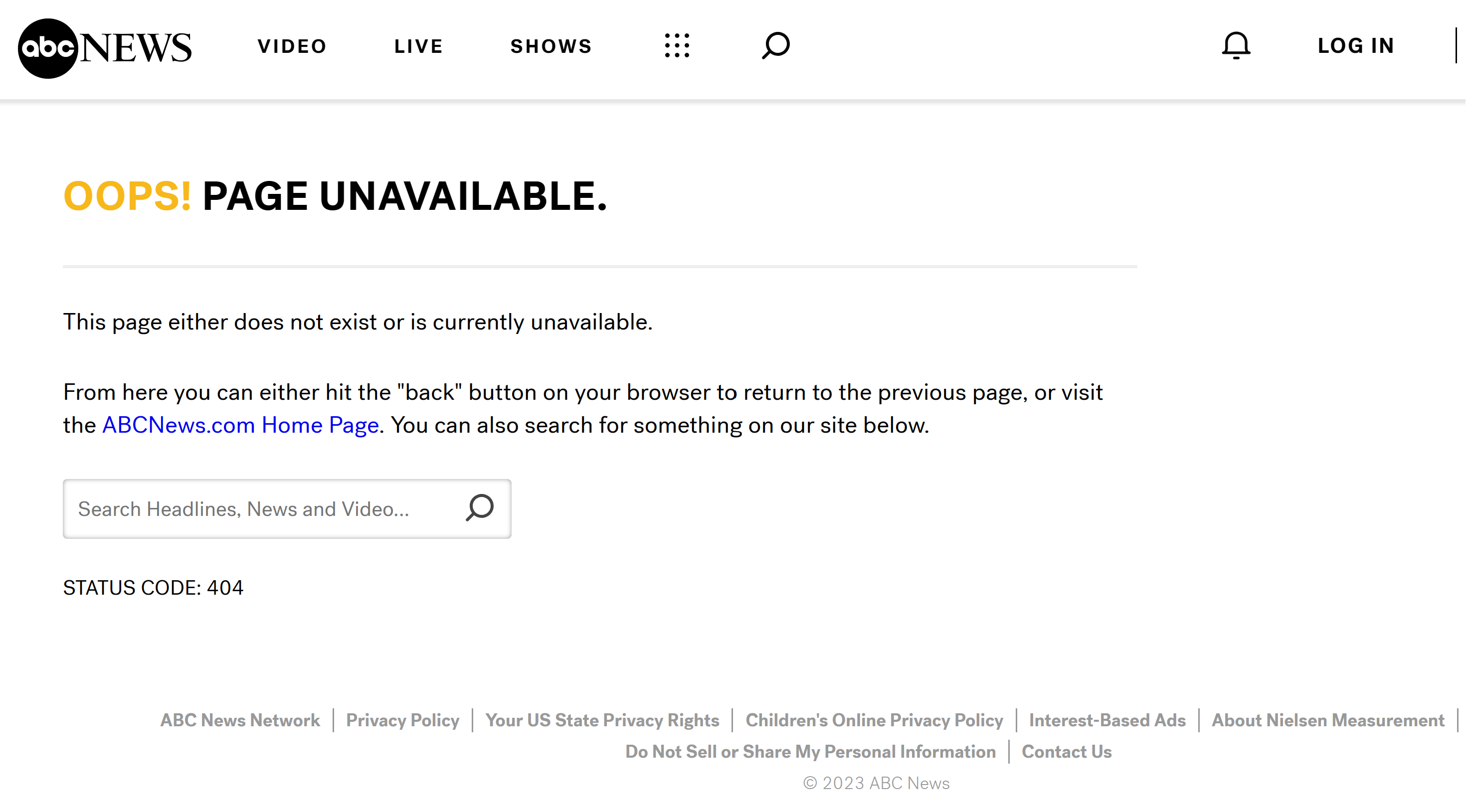Open the notifications bell icon
Viewport: 1466px width, 812px height.
coord(1236,45)
